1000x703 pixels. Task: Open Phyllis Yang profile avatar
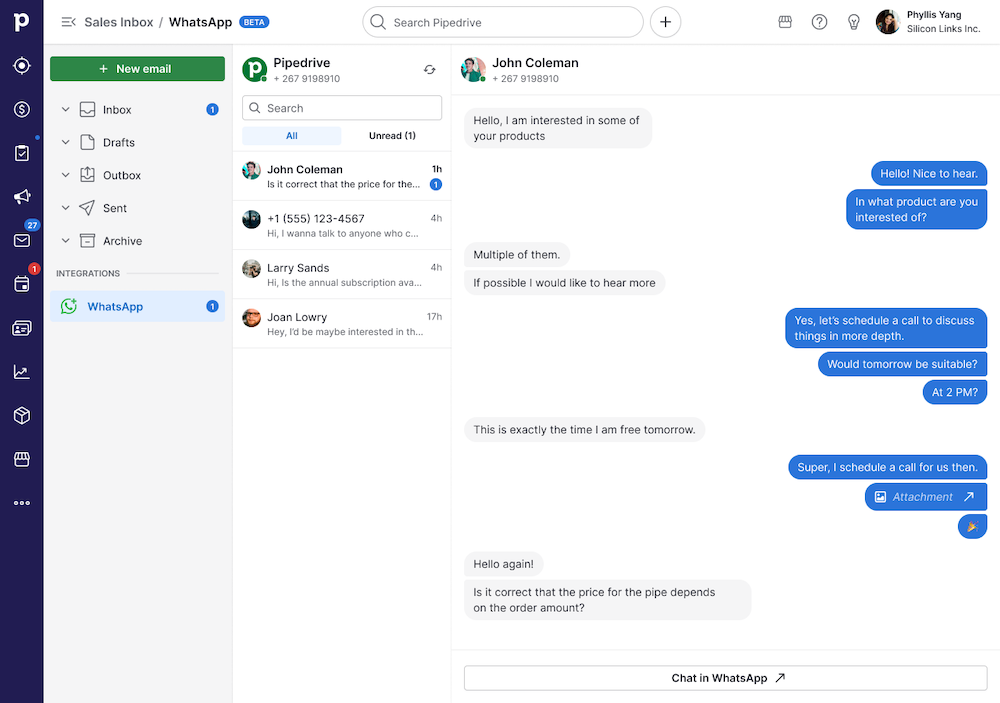tap(887, 22)
